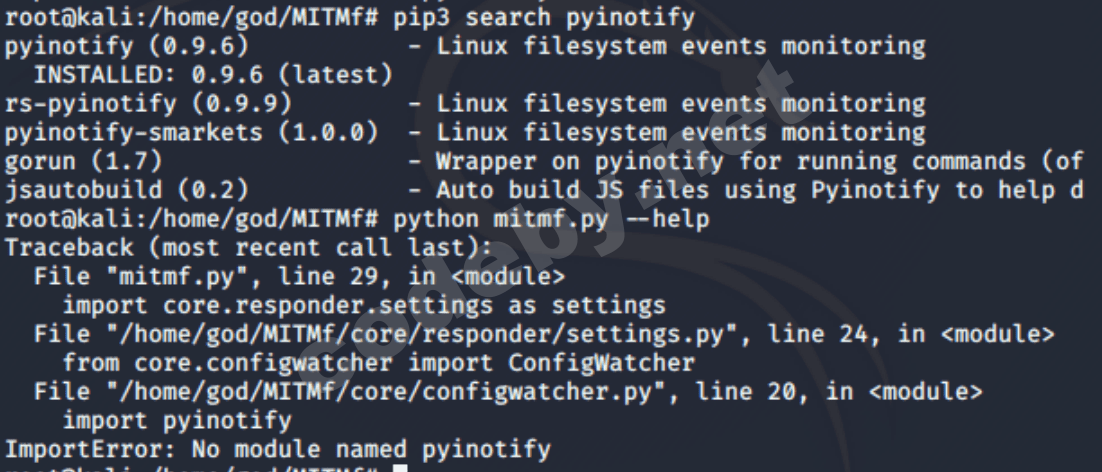1102x472 pixels.
Task: Click the terminal cursor block at bottom prompt
Action: coord(400,466)
